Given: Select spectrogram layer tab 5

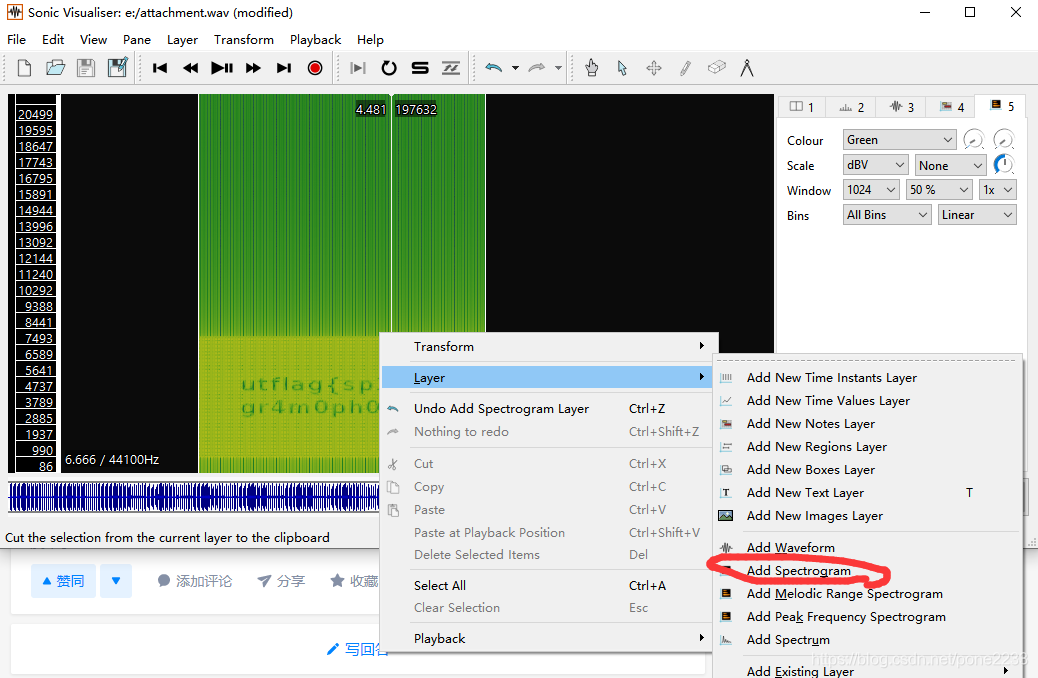Looking at the screenshot, I should [1002, 106].
